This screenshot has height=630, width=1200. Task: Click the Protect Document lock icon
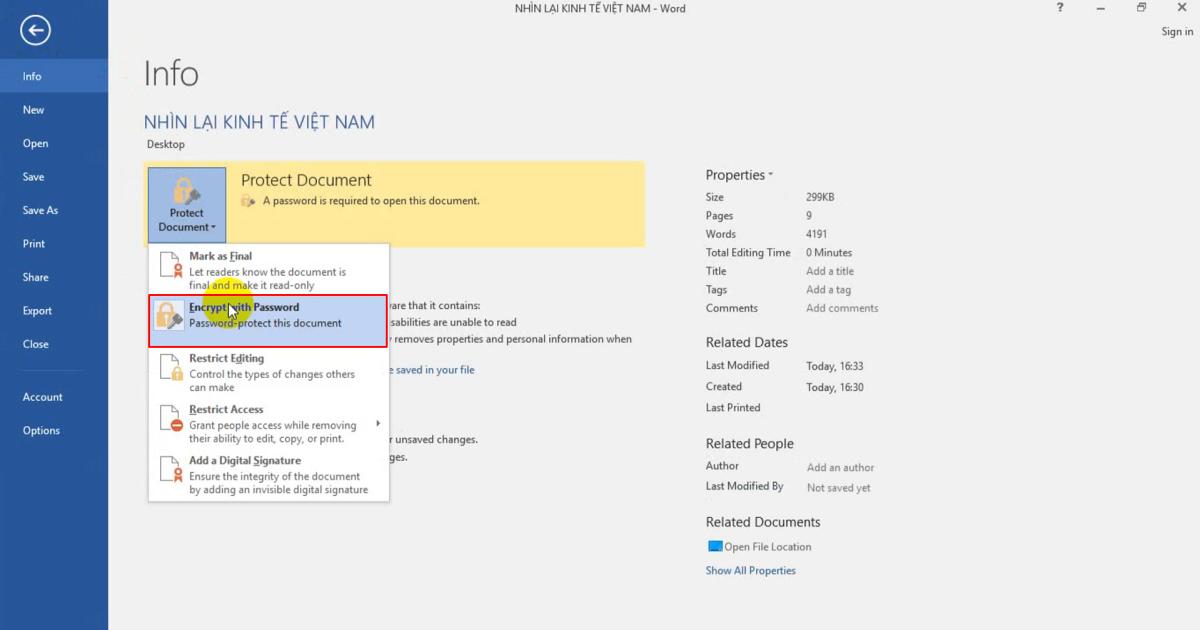pyautogui.click(x=186, y=190)
